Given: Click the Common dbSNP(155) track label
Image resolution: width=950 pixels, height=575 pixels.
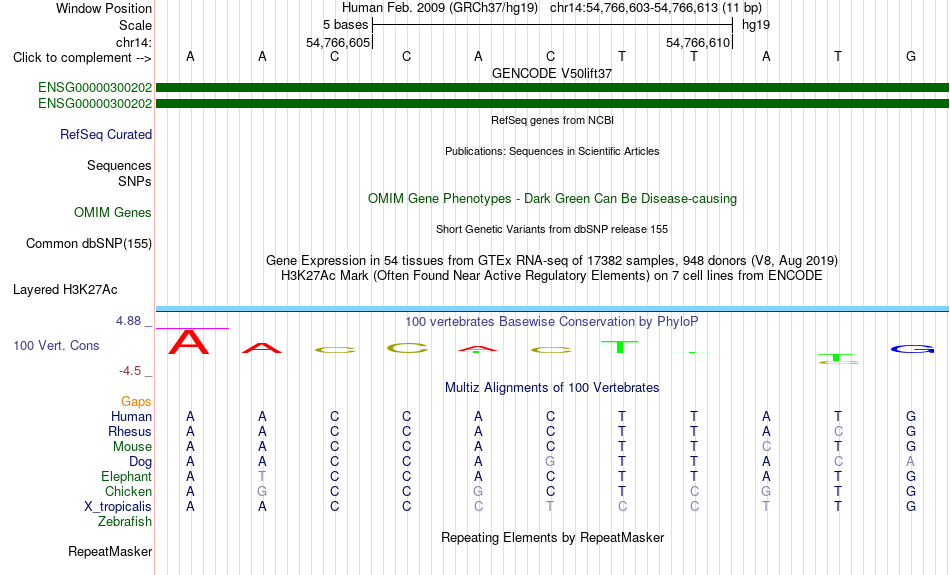Looking at the screenshot, I should coord(88,244).
